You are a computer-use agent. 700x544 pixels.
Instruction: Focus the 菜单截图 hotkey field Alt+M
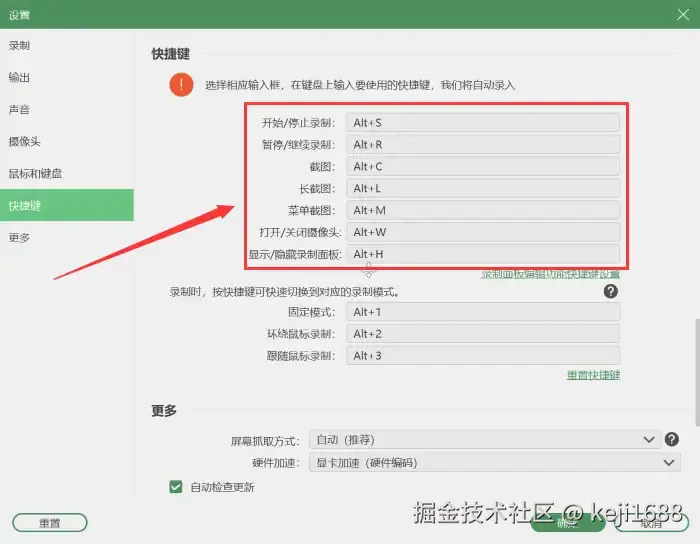(483, 210)
